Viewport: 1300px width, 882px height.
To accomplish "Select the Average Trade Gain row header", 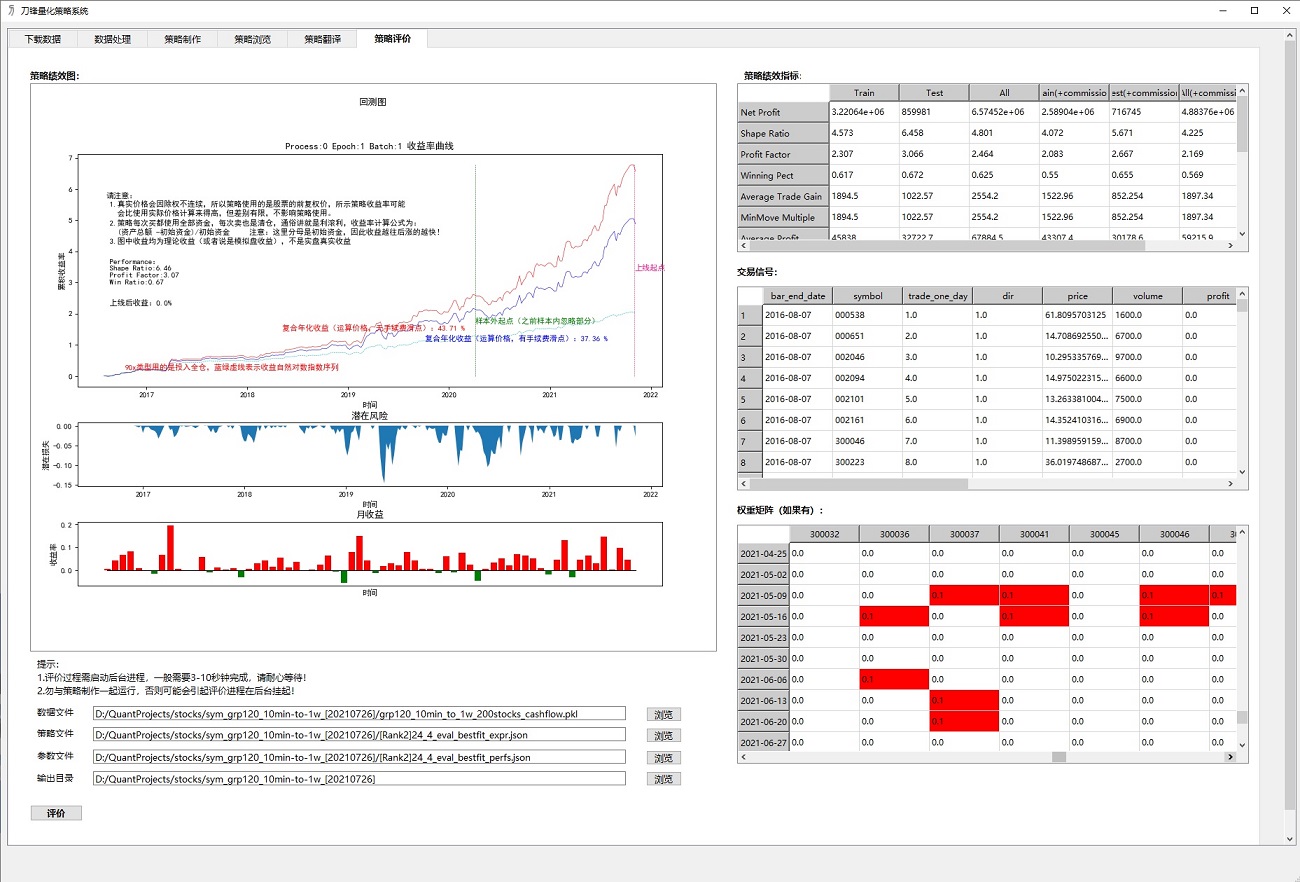I will tap(783, 196).
